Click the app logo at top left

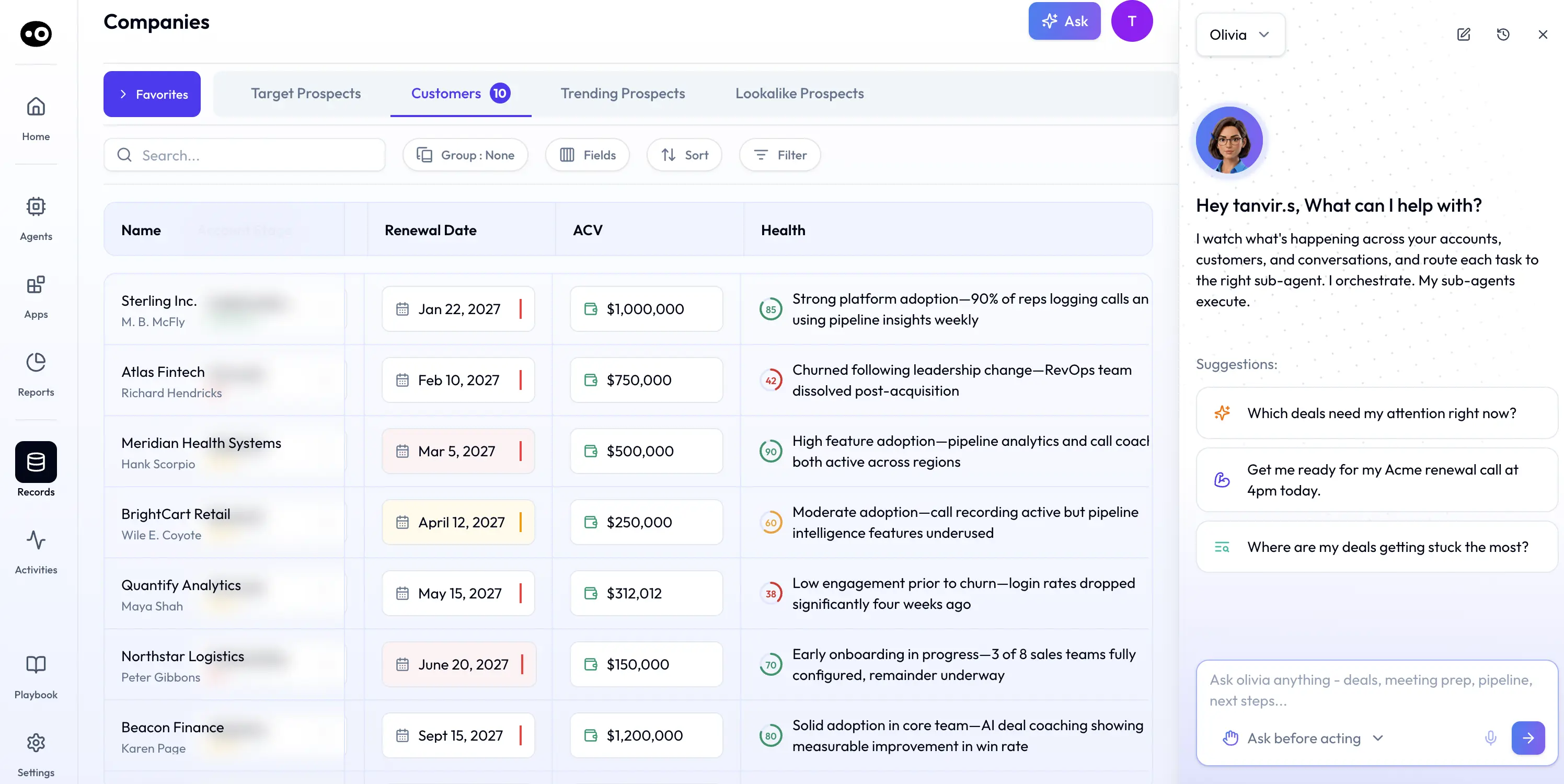coord(36,33)
